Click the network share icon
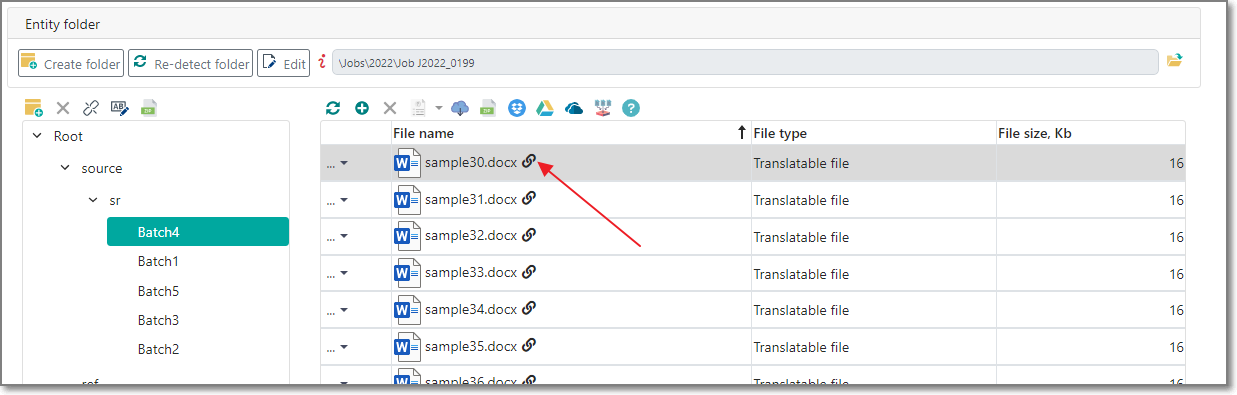The image size is (1237, 395). [x=602, y=108]
